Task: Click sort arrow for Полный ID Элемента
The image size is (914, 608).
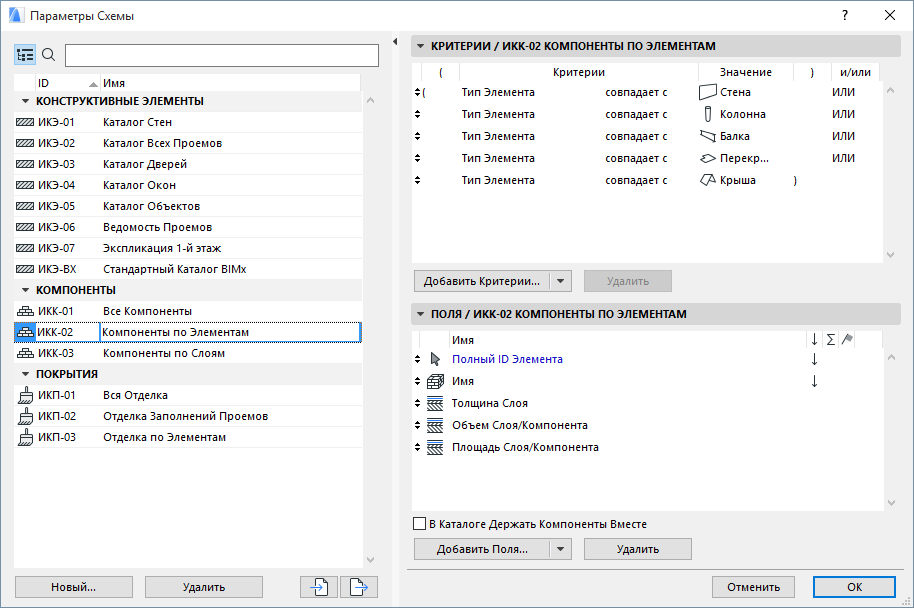Action: pos(814,359)
